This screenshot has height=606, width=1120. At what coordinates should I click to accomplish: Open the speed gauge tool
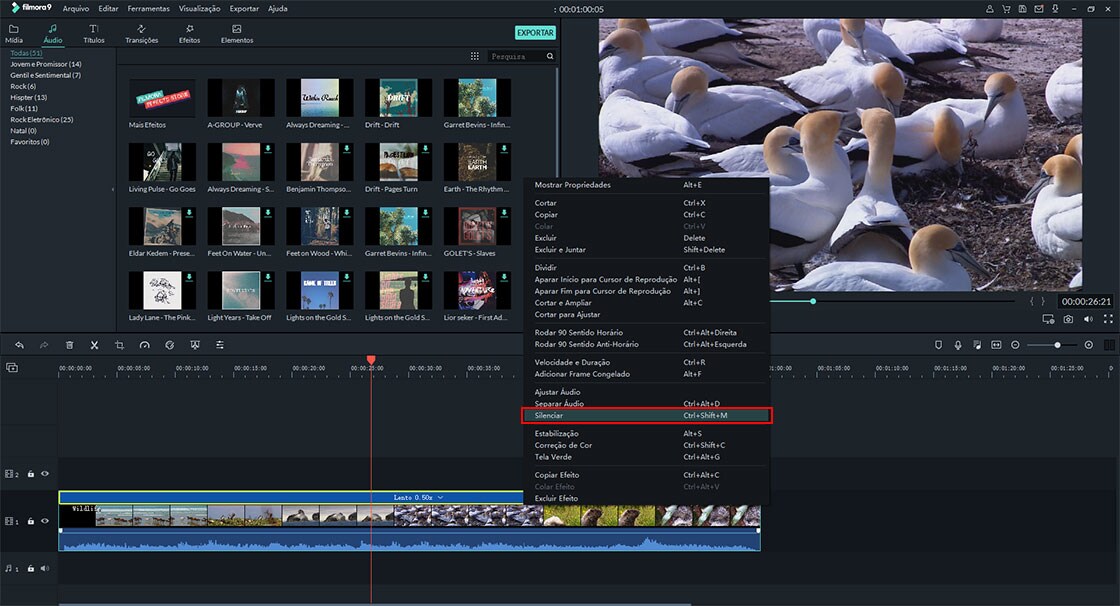(x=144, y=345)
